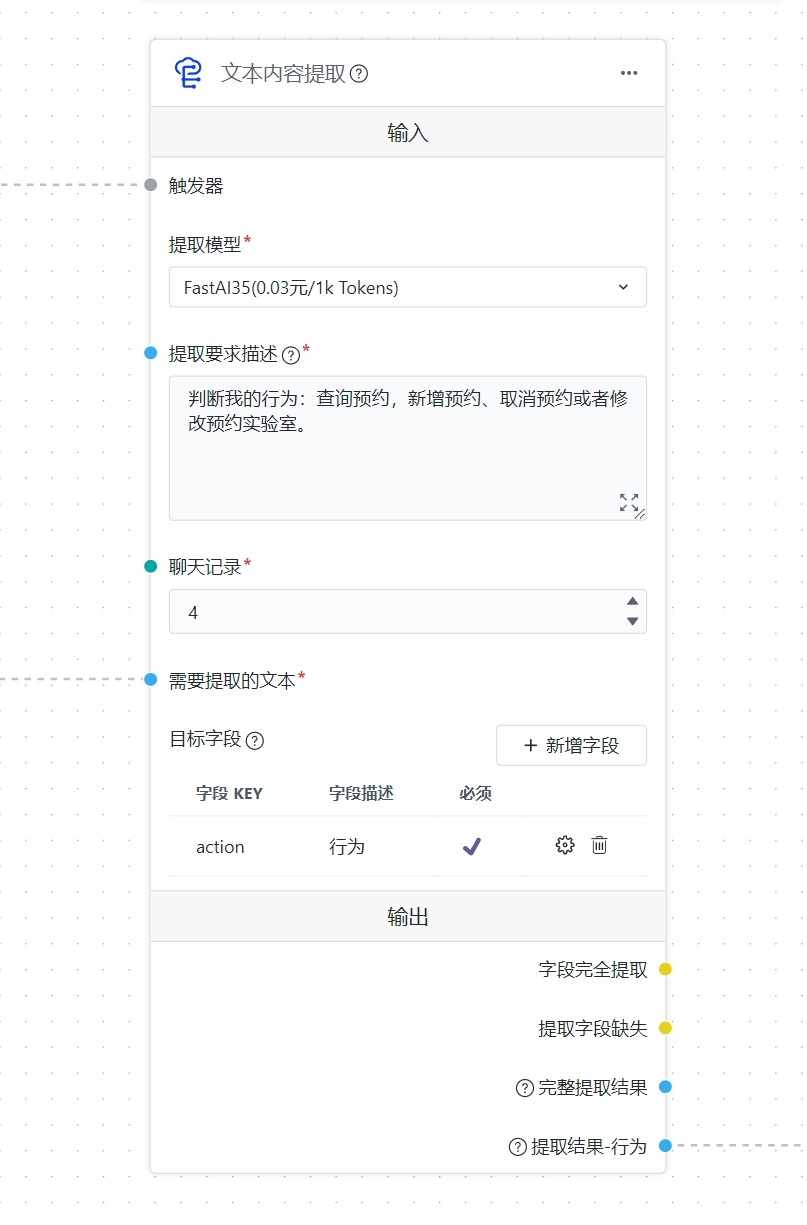Click the 聊天记录 number input field

[x=390, y=612]
